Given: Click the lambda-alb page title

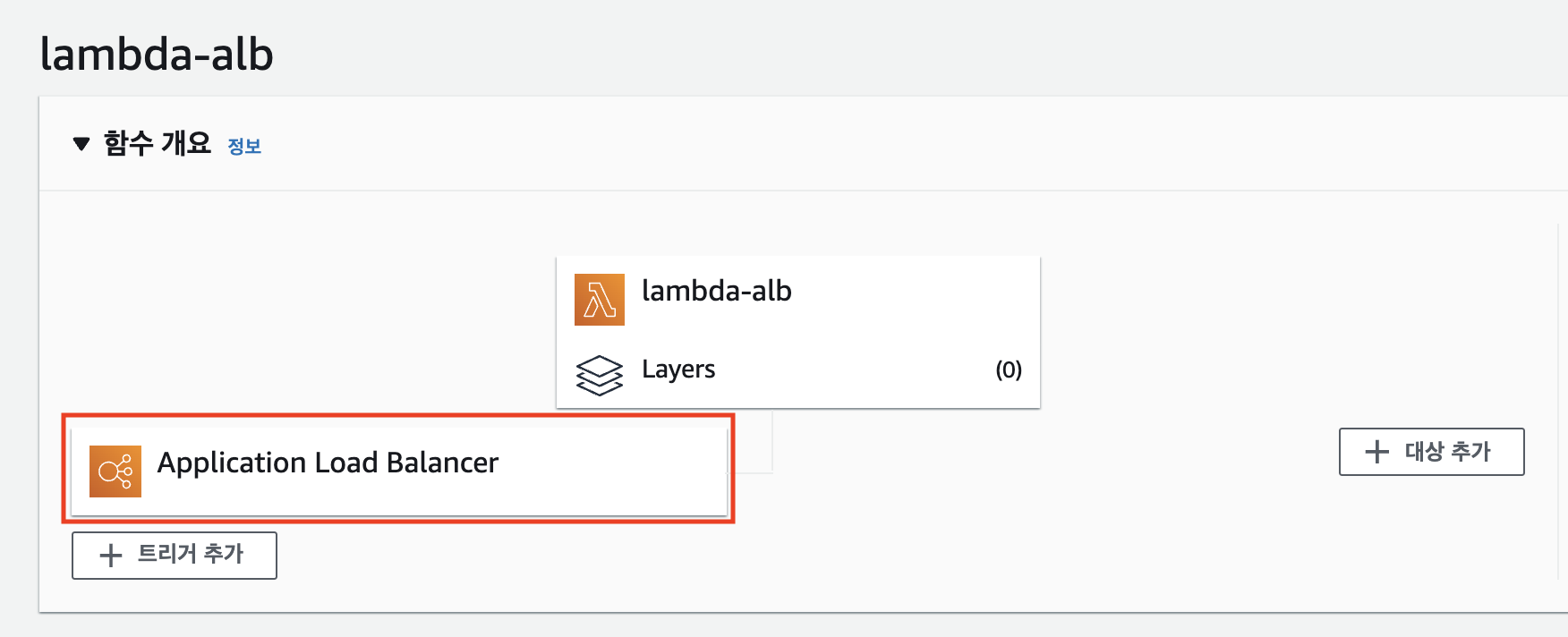Looking at the screenshot, I should click(156, 54).
